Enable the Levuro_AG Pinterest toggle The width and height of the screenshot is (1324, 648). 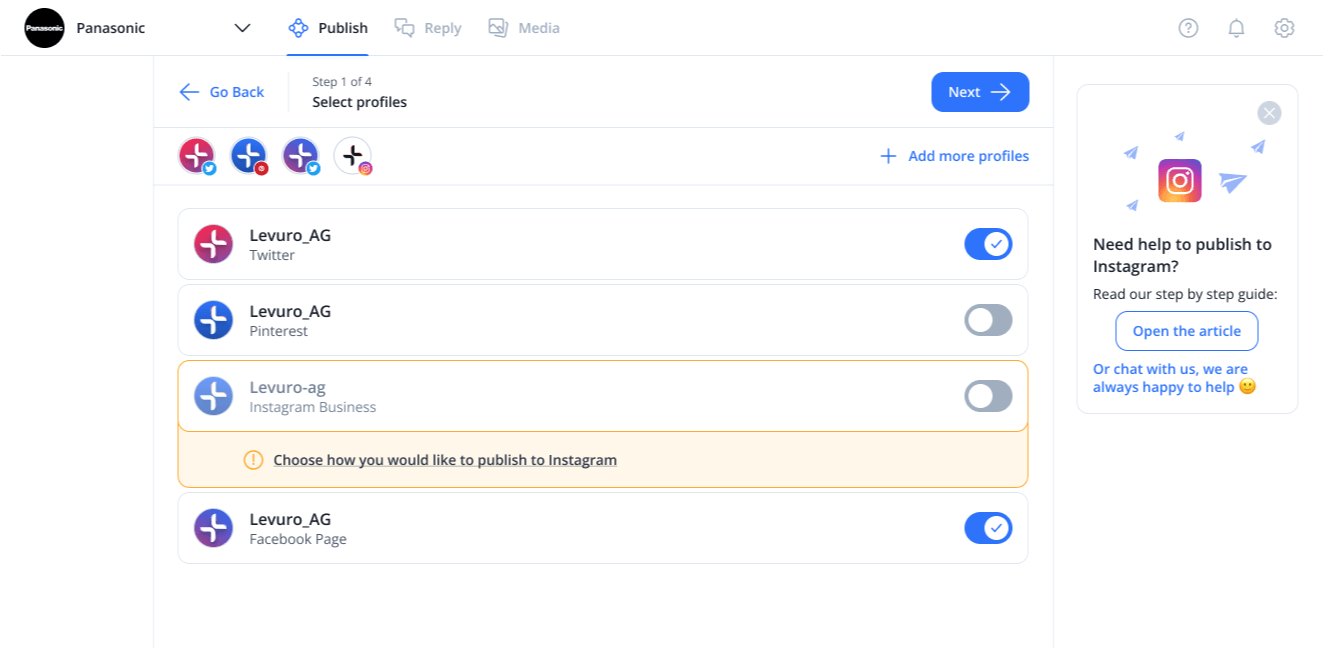(x=988, y=320)
